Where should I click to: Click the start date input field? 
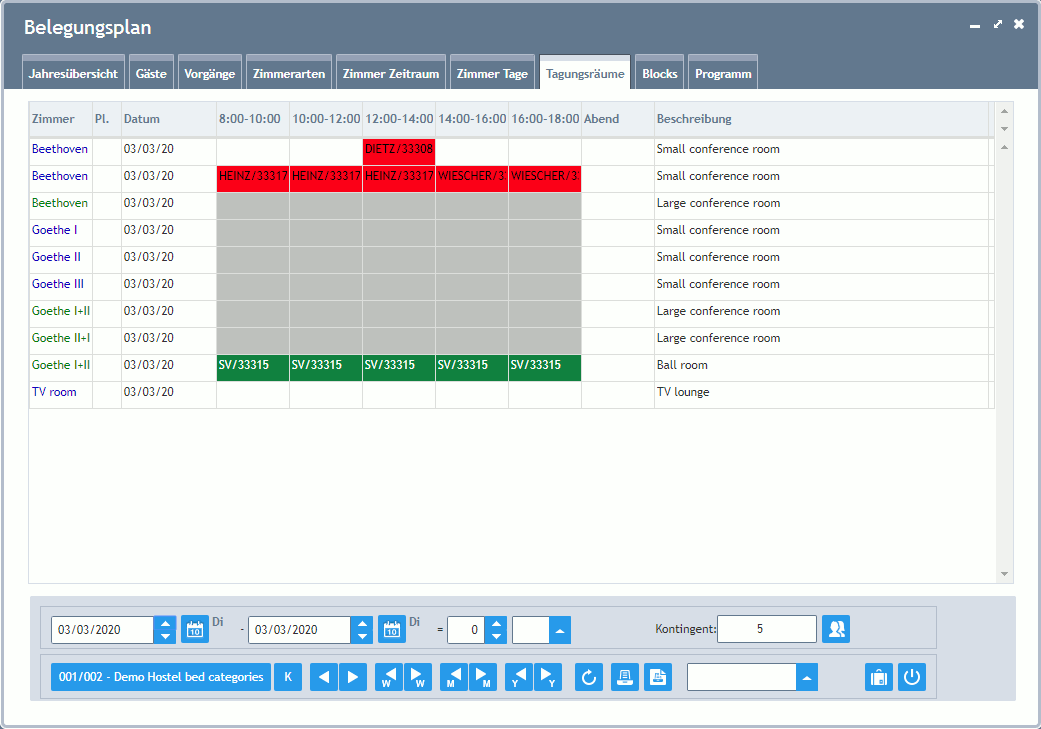pos(102,629)
